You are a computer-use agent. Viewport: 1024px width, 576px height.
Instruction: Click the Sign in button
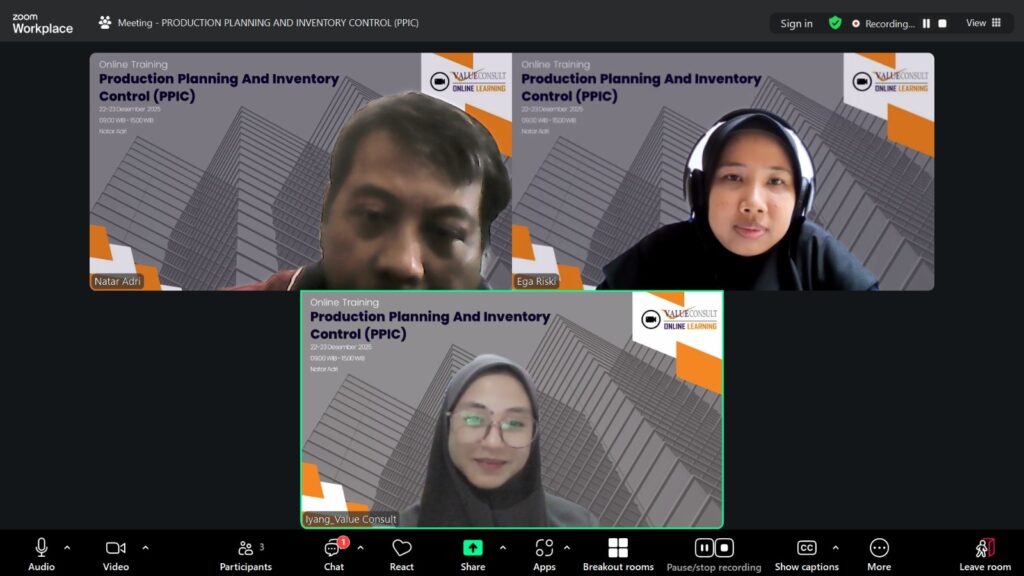click(x=796, y=22)
